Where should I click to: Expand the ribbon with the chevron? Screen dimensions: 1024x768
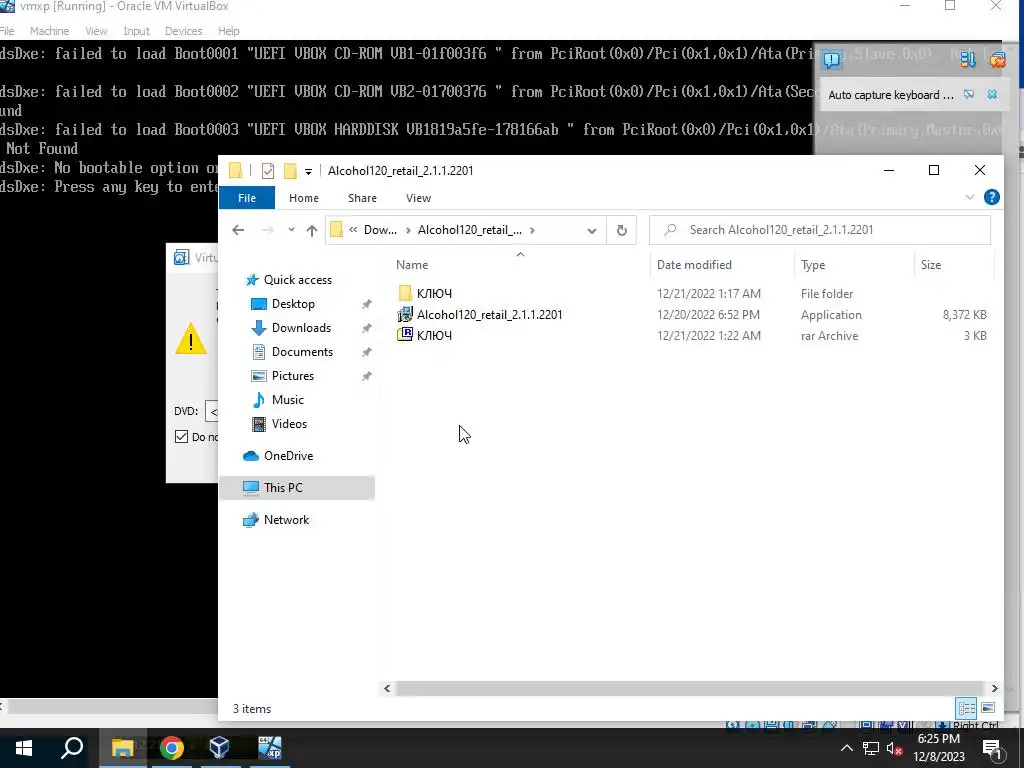point(970,197)
